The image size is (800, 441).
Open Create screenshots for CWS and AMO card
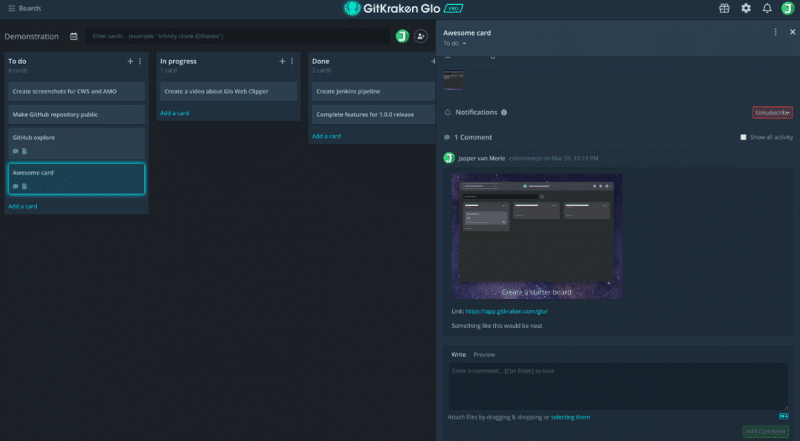77,91
